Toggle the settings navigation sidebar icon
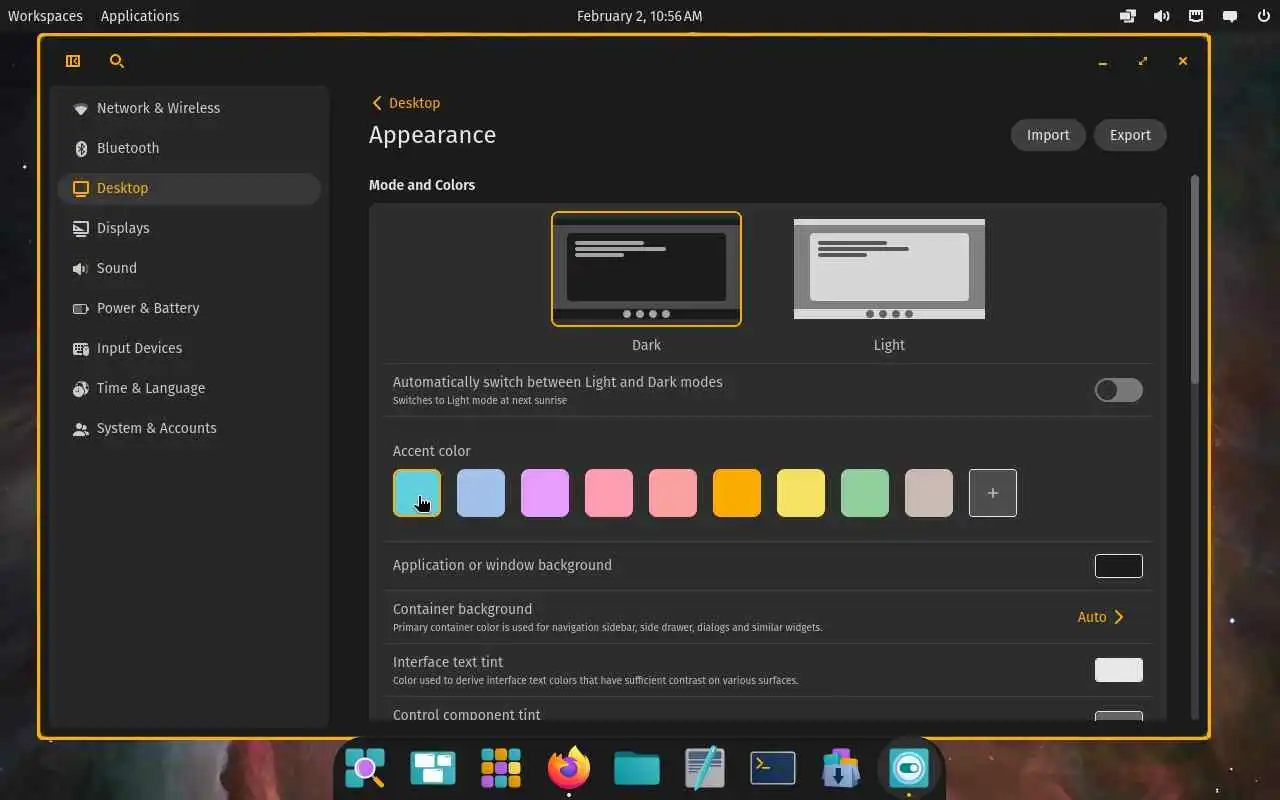Screen dimensions: 1280x800 coord(73,61)
